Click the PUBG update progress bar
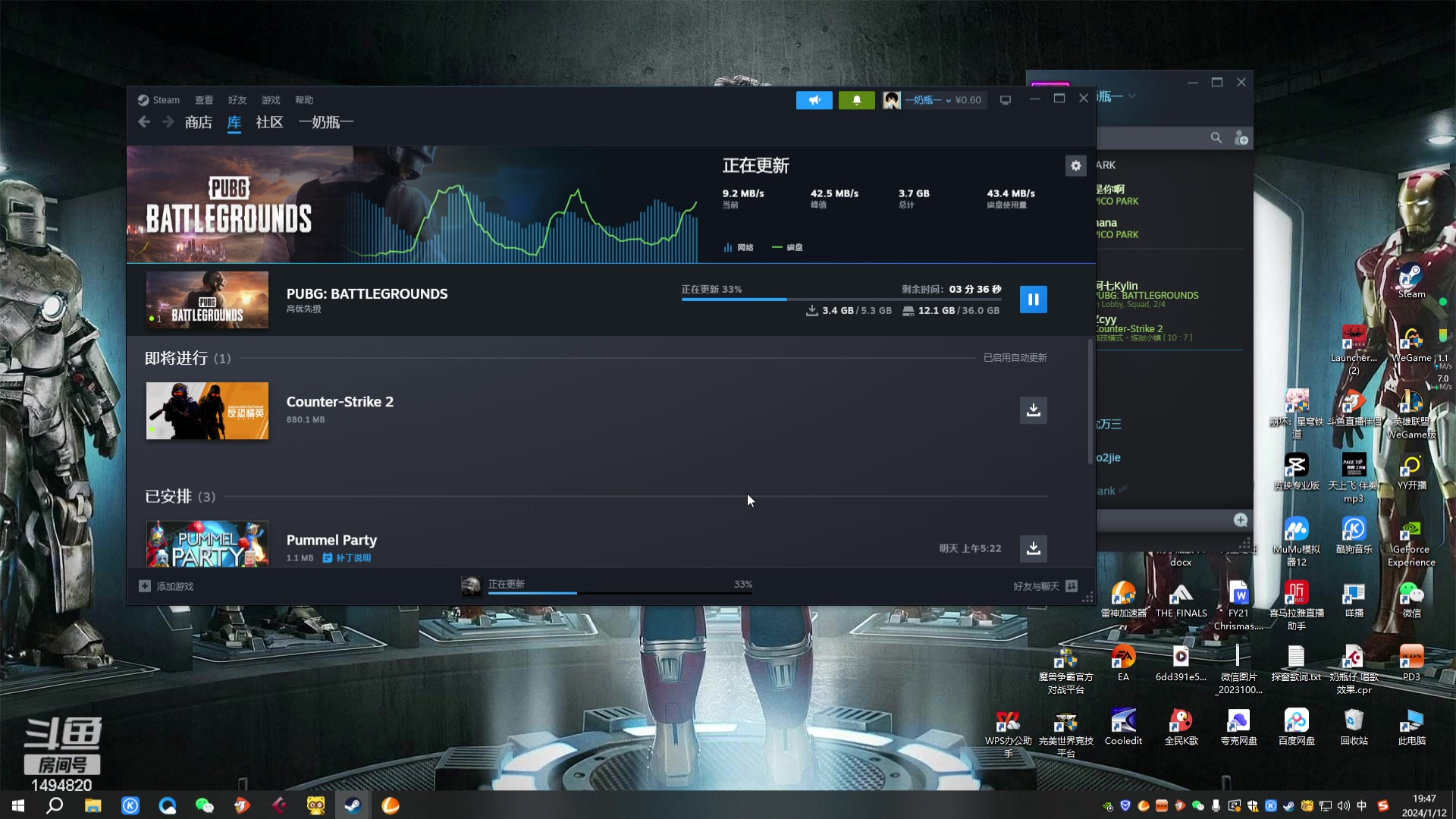1456x819 pixels. (841, 300)
